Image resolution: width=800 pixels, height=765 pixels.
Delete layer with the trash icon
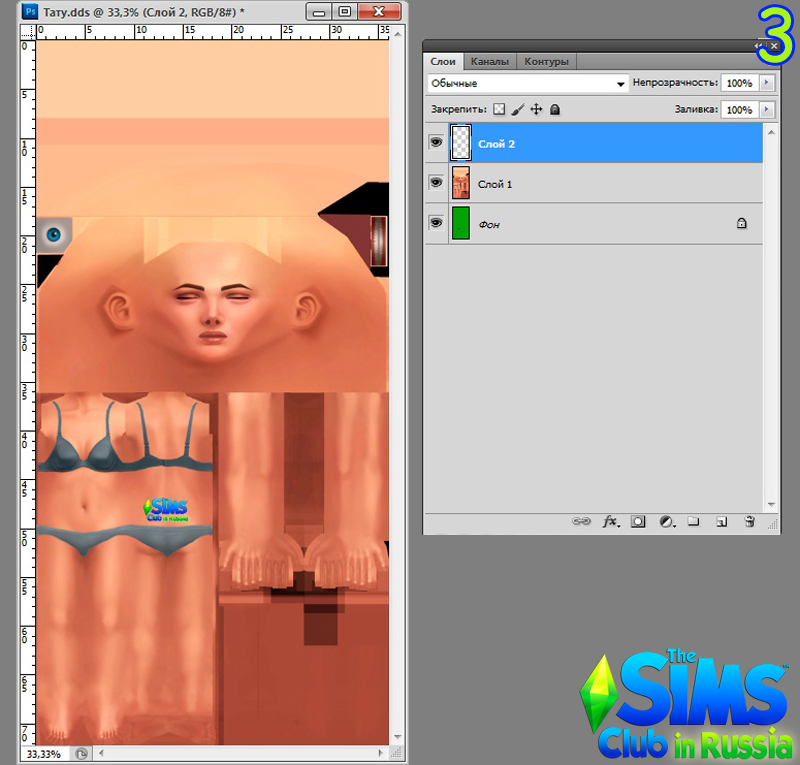coord(749,521)
